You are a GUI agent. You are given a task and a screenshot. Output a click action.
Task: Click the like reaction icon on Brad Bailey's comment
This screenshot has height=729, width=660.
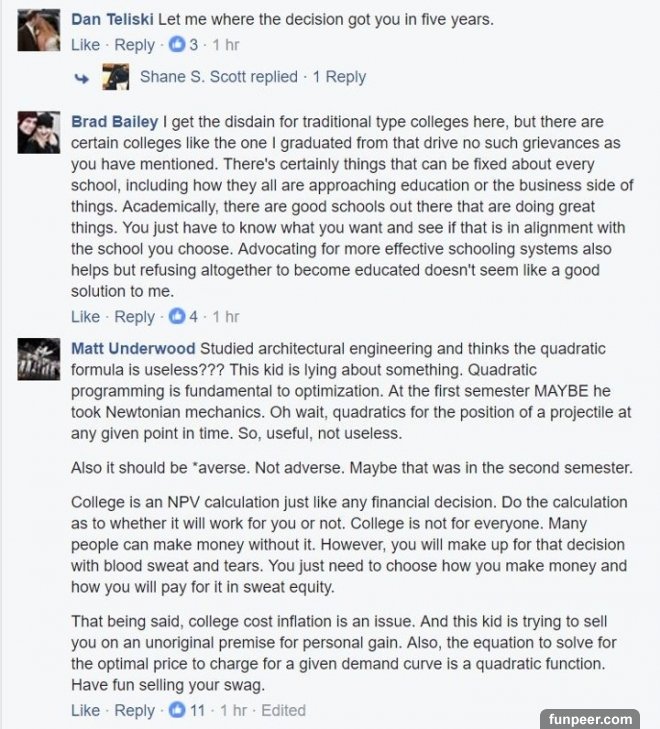click(177, 317)
